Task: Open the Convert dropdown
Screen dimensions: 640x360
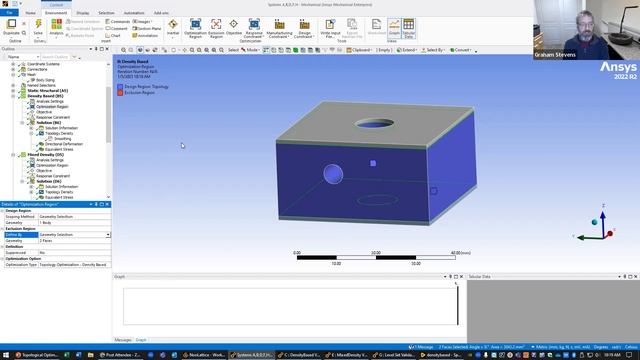Action: coord(460,50)
